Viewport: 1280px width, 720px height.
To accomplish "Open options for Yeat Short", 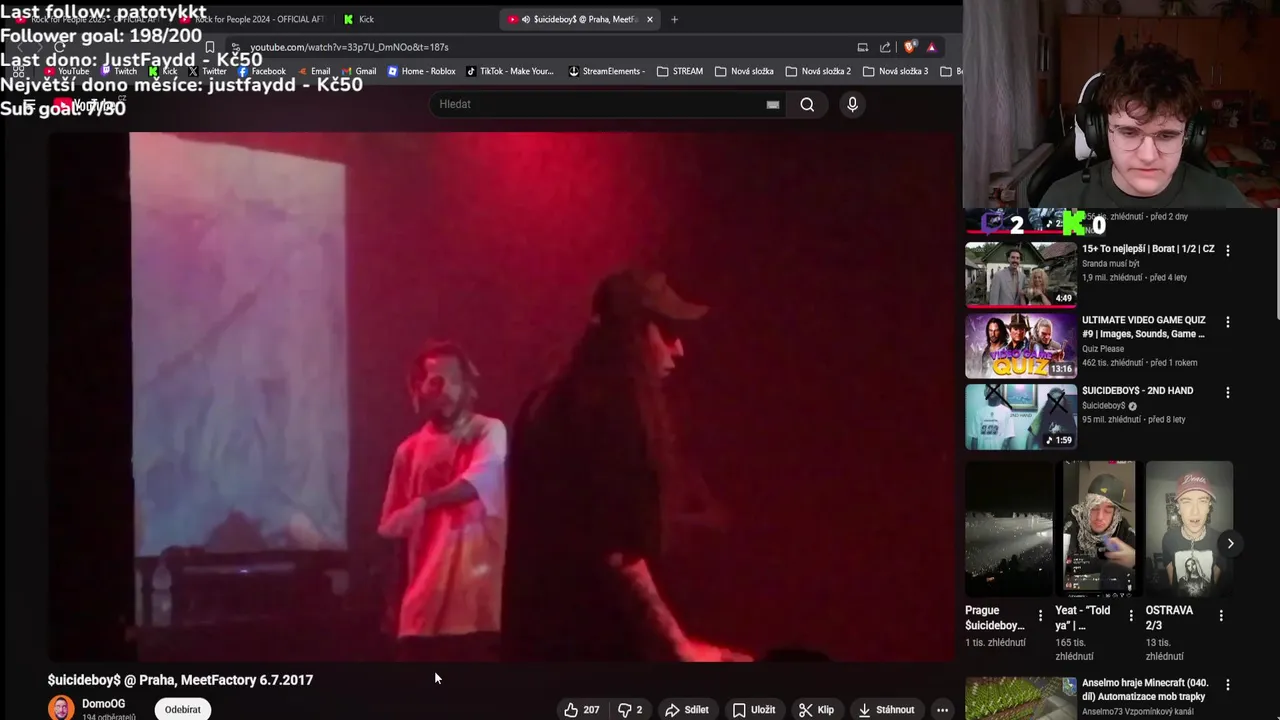I will [x=1131, y=616].
